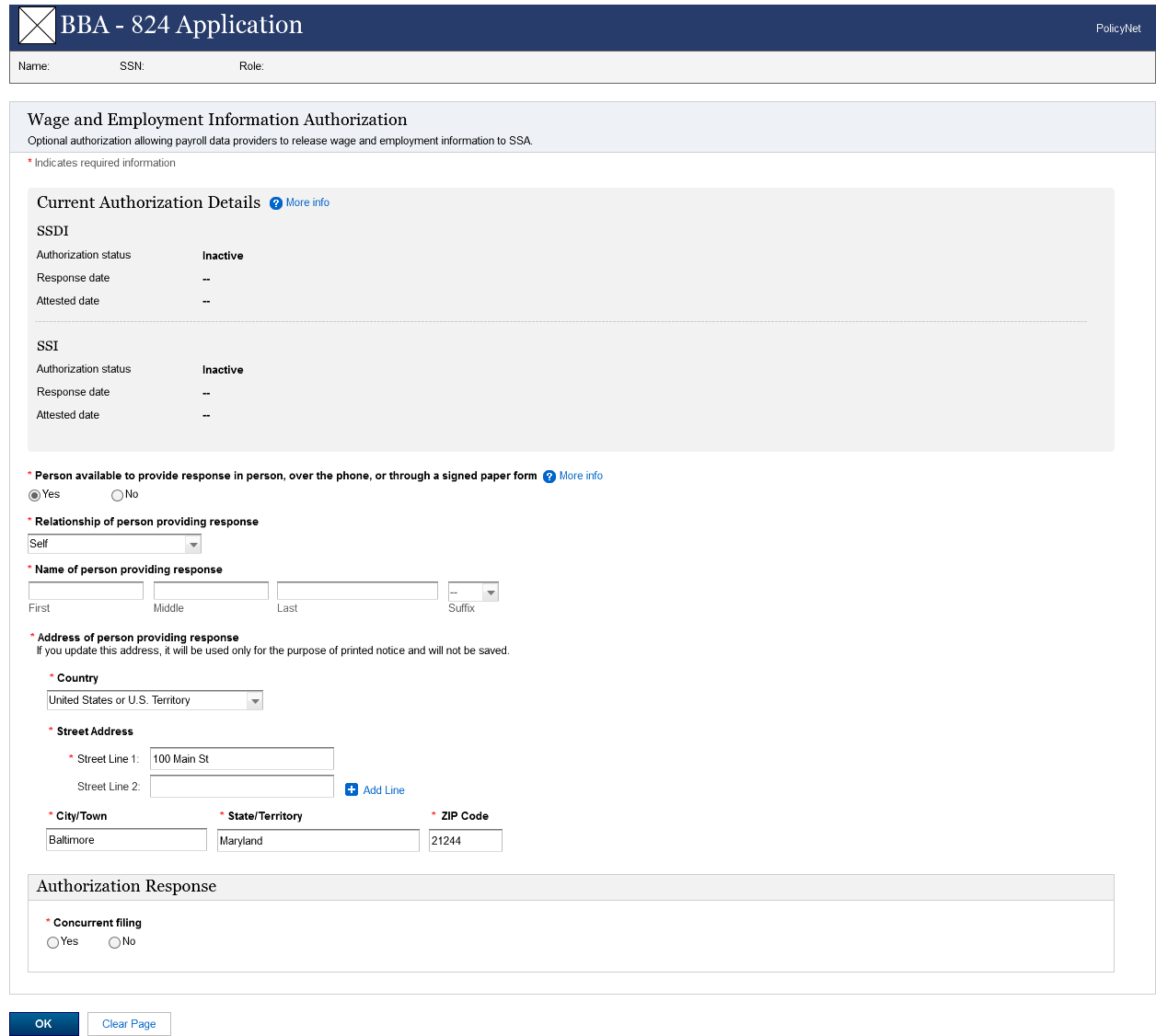Open More info link for Authorization Details
Image resolution: width=1156 pixels, height=1036 pixels.
point(307,202)
